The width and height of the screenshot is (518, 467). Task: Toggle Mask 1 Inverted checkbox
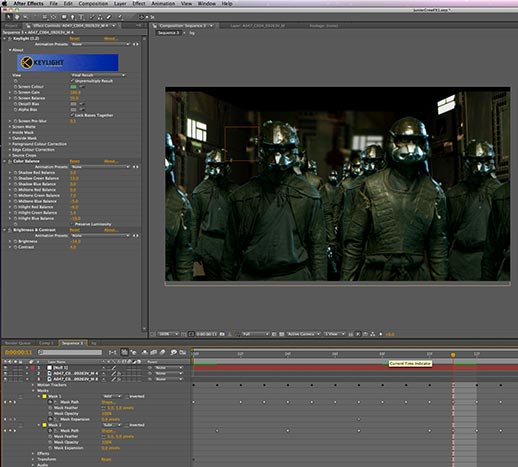[x=127, y=397]
